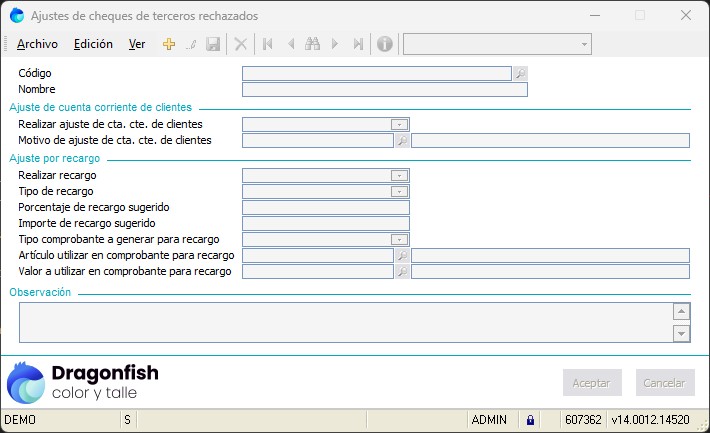Open the Tipo de recargo dropdown
The height and width of the screenshot is (433, 710).
click(400, 191)
